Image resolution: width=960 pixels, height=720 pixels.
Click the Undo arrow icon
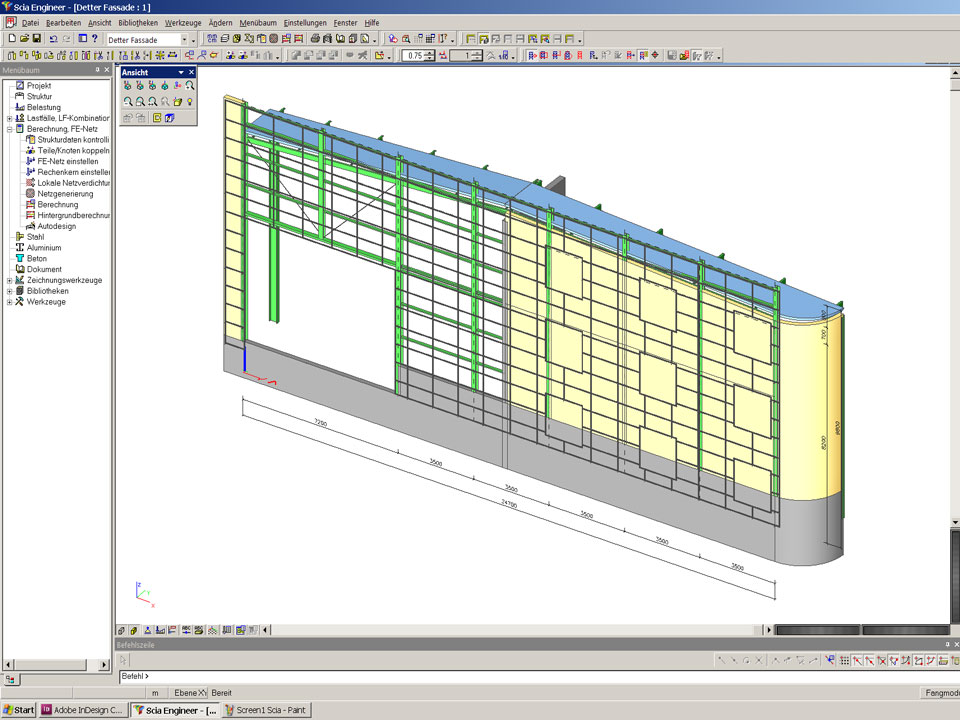click(x=53, y=39)
